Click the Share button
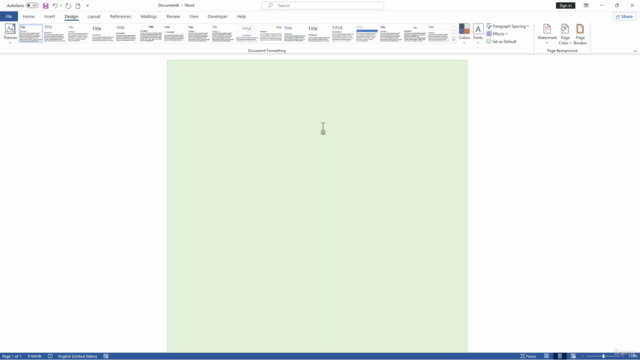The image size is (640, 360). [624, 17]
